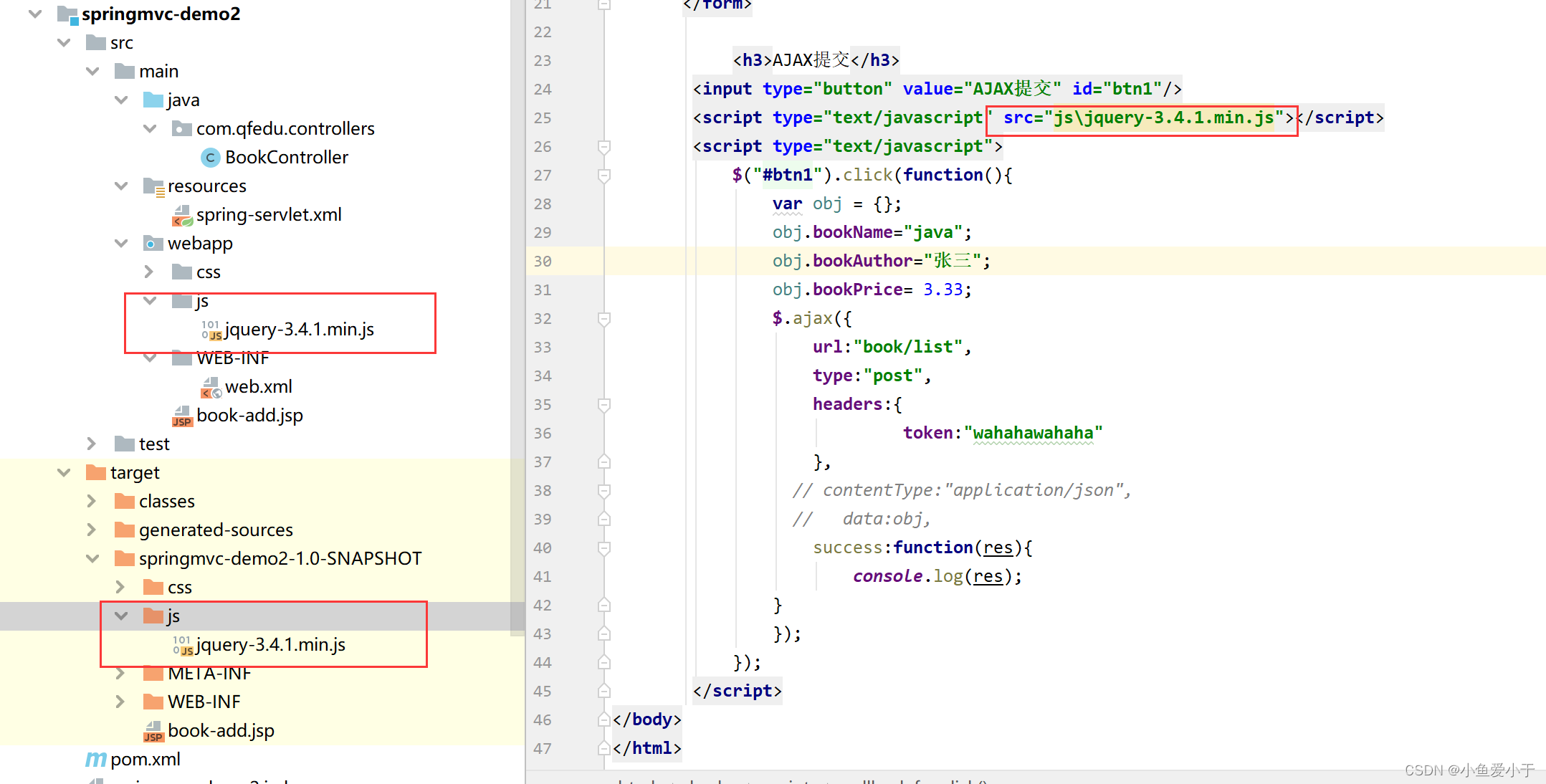1546x784 pixels.
Task: Toggle fold marker at line 35 headers
Action: click(604, 405)
